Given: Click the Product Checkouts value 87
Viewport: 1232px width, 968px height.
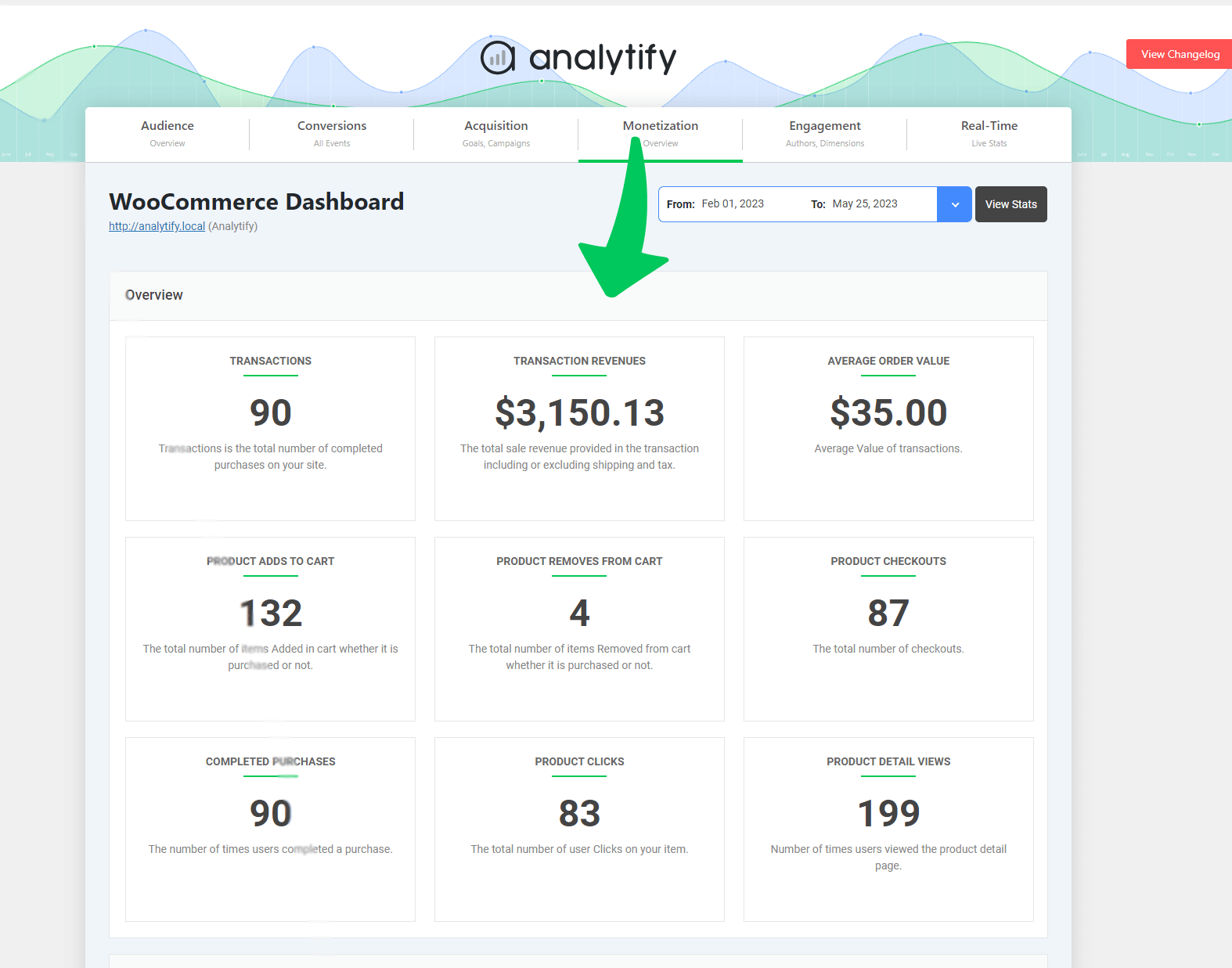Looking at the screenshot, I should click(x=888, y=613).
